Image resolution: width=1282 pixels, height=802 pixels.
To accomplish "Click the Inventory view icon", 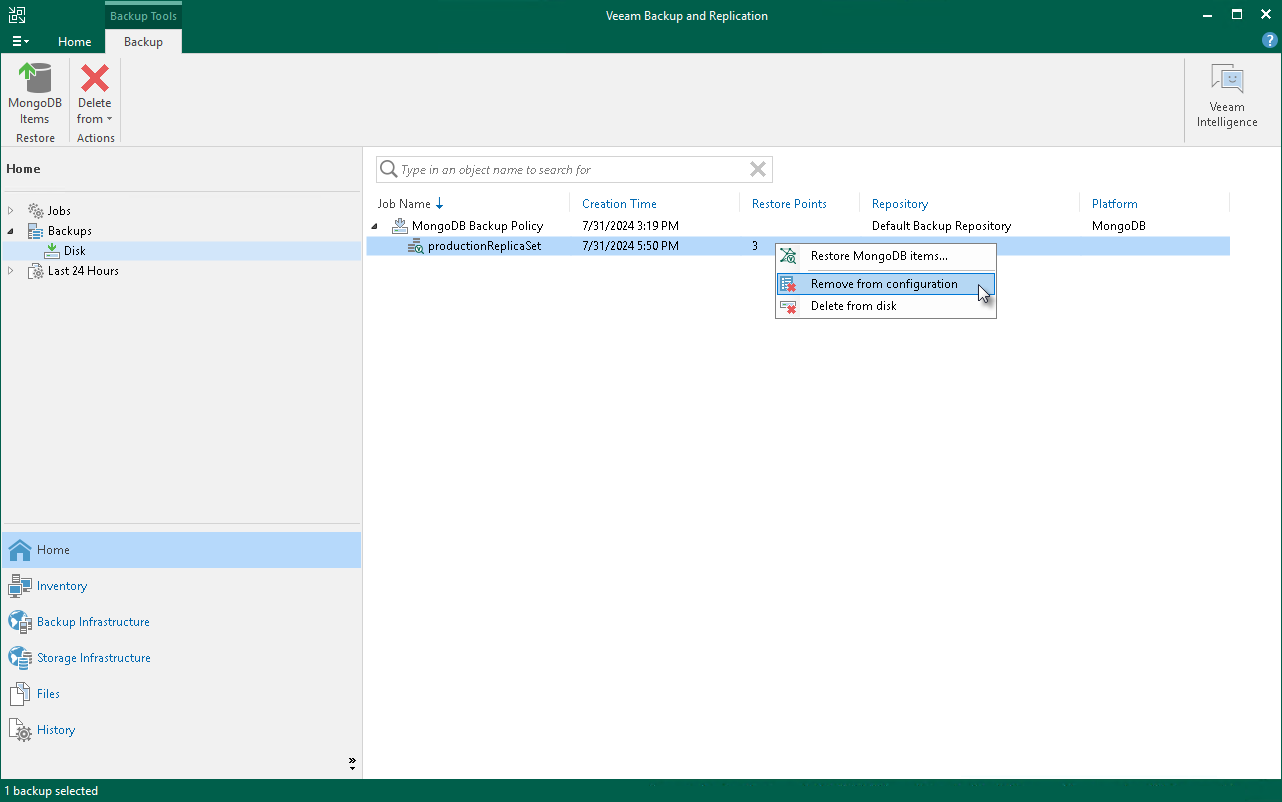I will (x=20, y=586).
